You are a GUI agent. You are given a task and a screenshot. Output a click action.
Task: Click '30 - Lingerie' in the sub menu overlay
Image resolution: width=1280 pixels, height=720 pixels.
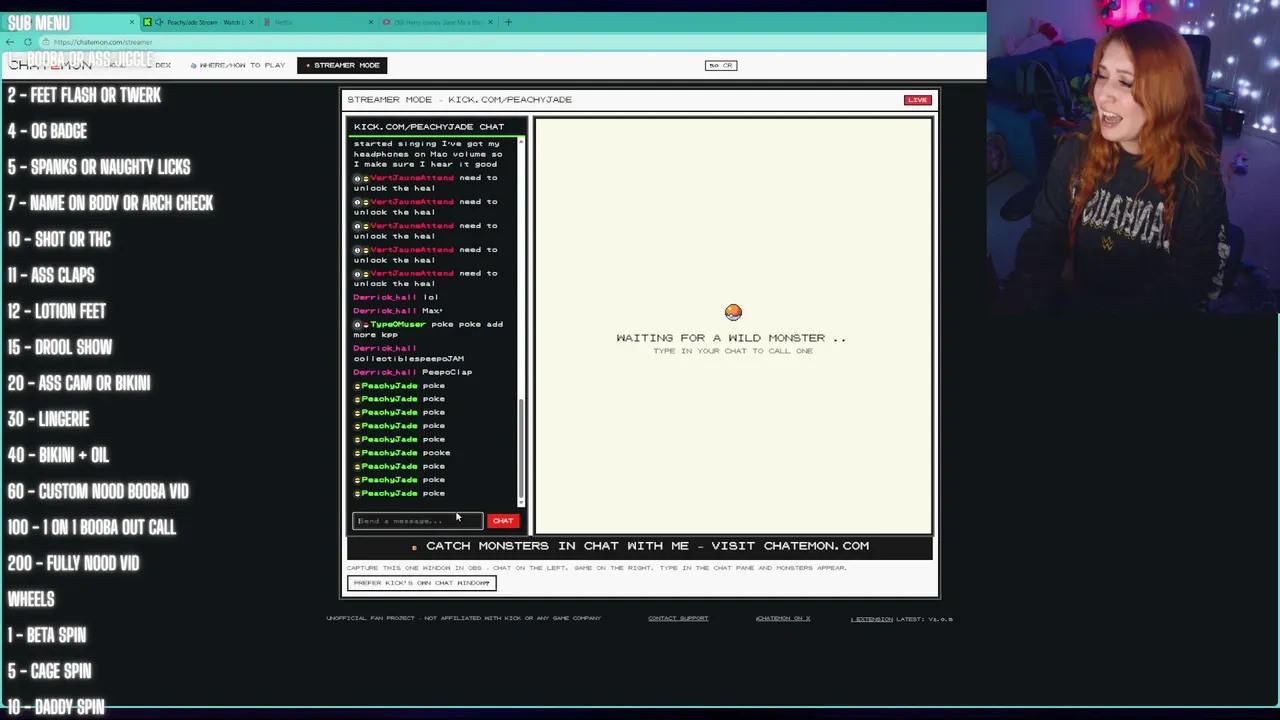click(49, 419)
